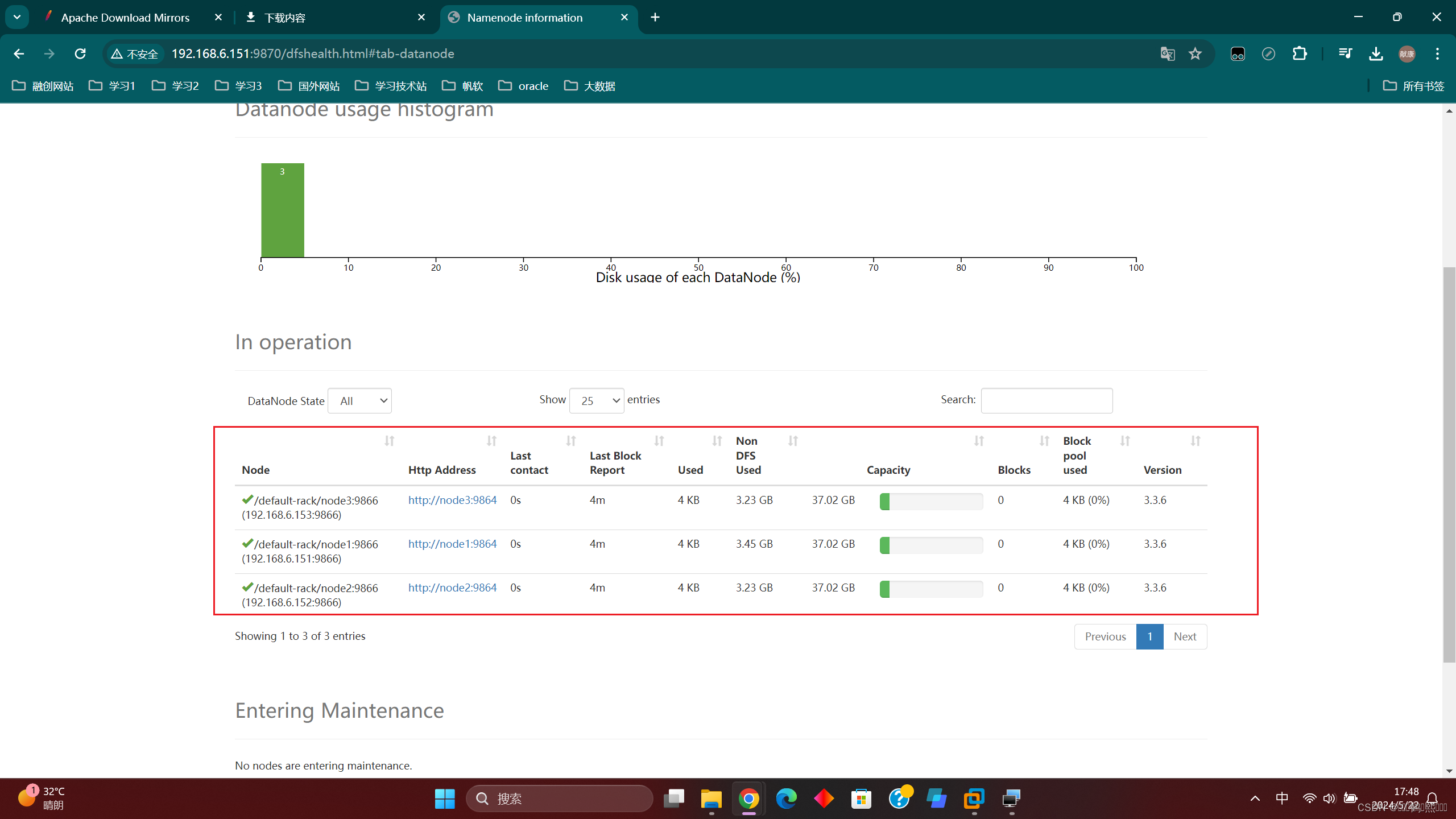Open Chrome three-dot menu
The width and height of the screenshot is (1456, 819).
pyautogui.click(x=1437, y=53)
